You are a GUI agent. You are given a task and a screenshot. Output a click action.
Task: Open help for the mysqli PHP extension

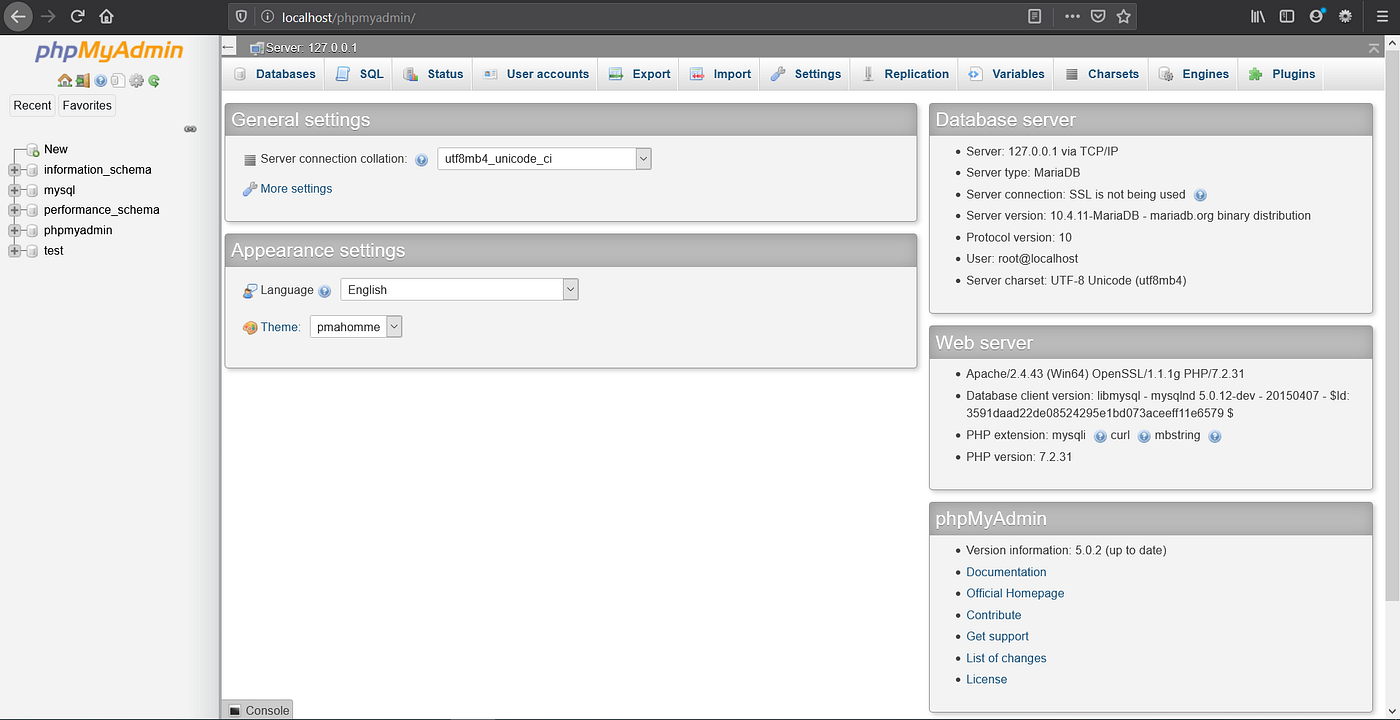[x=1100, y=436]
